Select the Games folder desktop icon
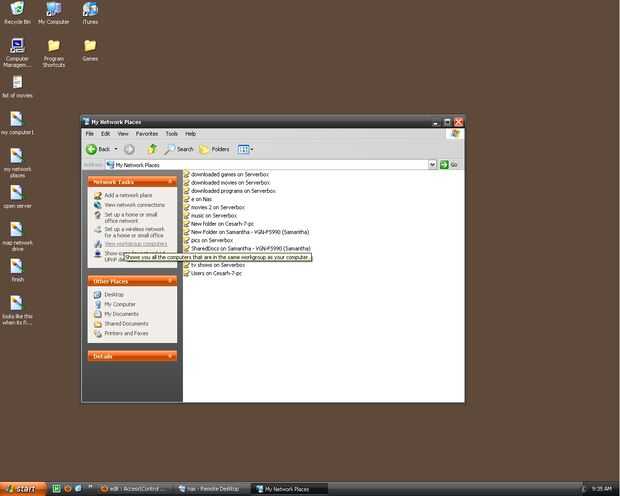Screen dimensions: 620x496 (90, 50)
